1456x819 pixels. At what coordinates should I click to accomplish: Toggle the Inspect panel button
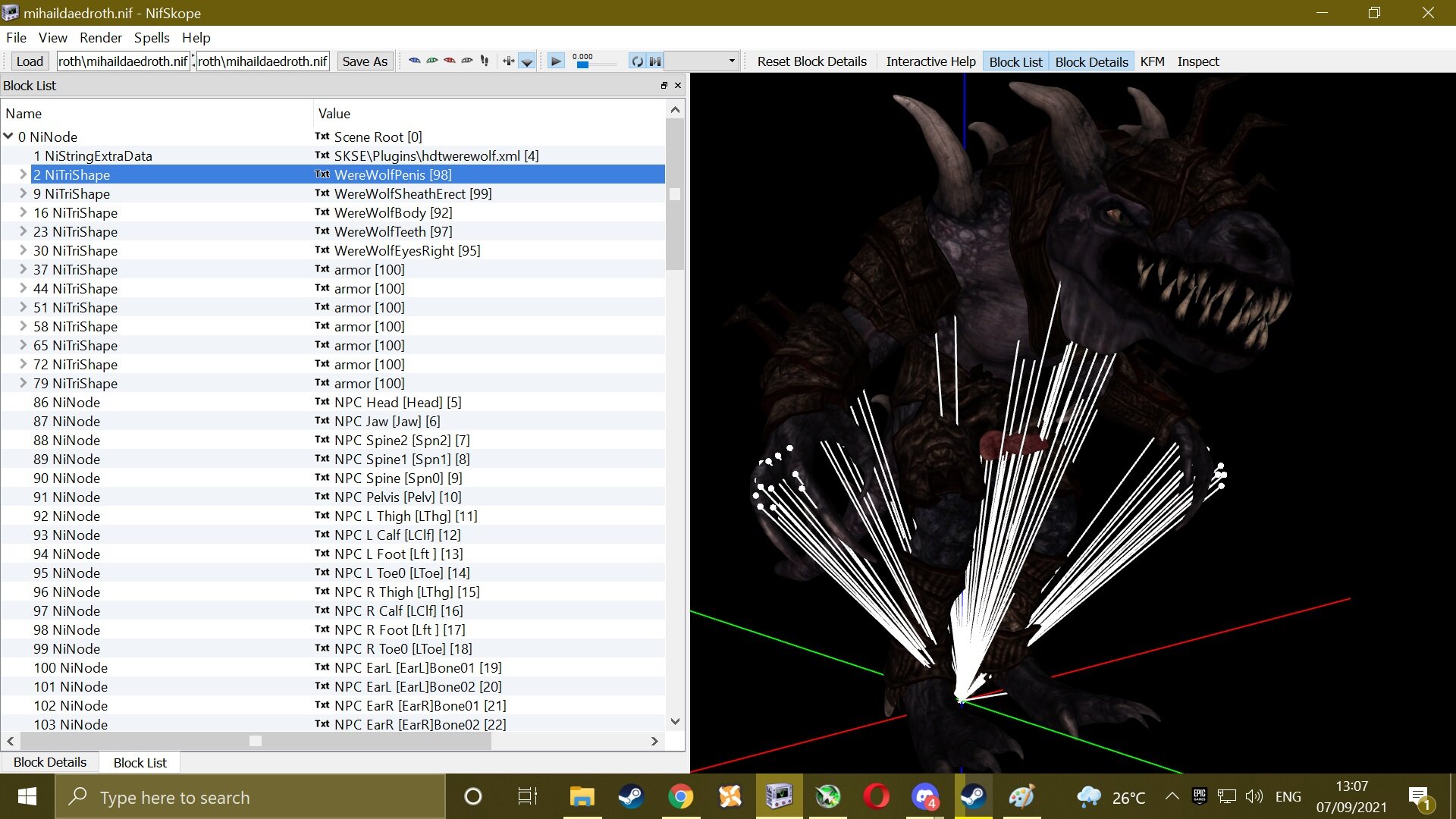(x=1198, y=61)
